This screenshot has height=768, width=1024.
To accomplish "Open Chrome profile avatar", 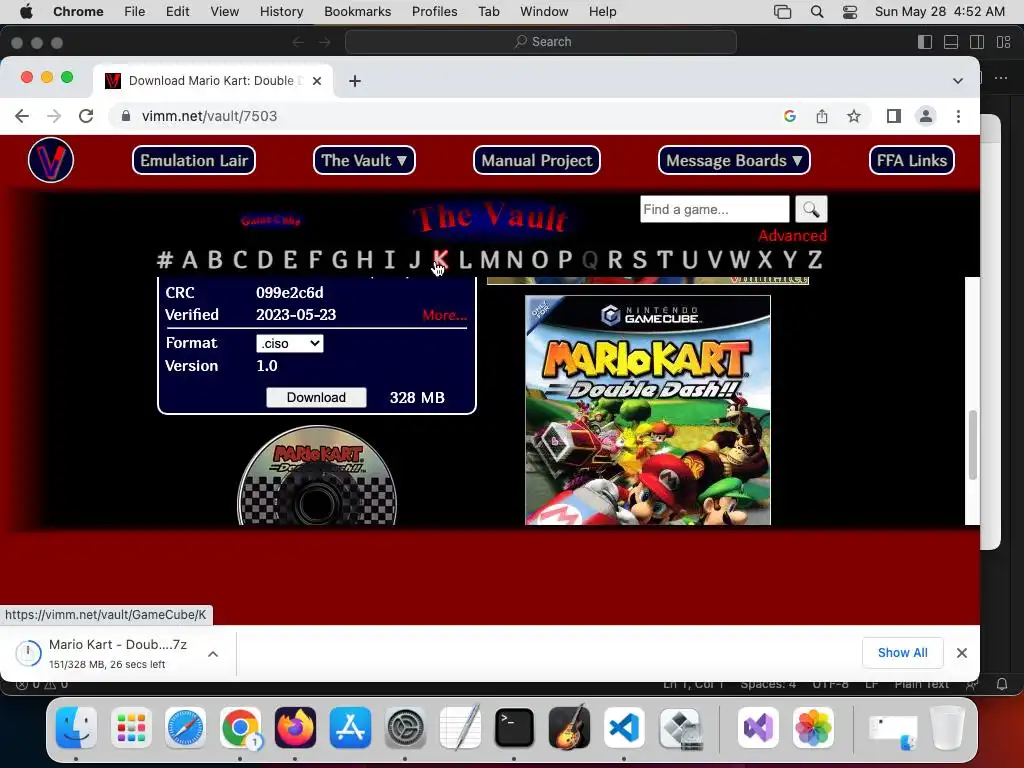I will 925,116.
